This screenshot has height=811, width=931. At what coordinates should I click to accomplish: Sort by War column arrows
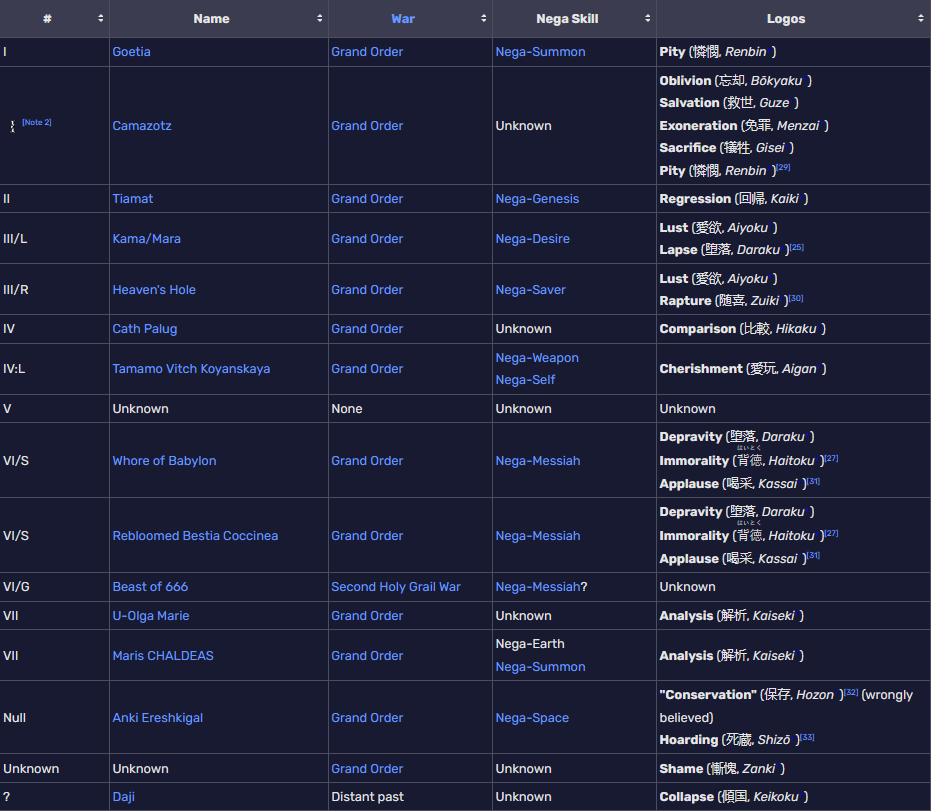483,18
